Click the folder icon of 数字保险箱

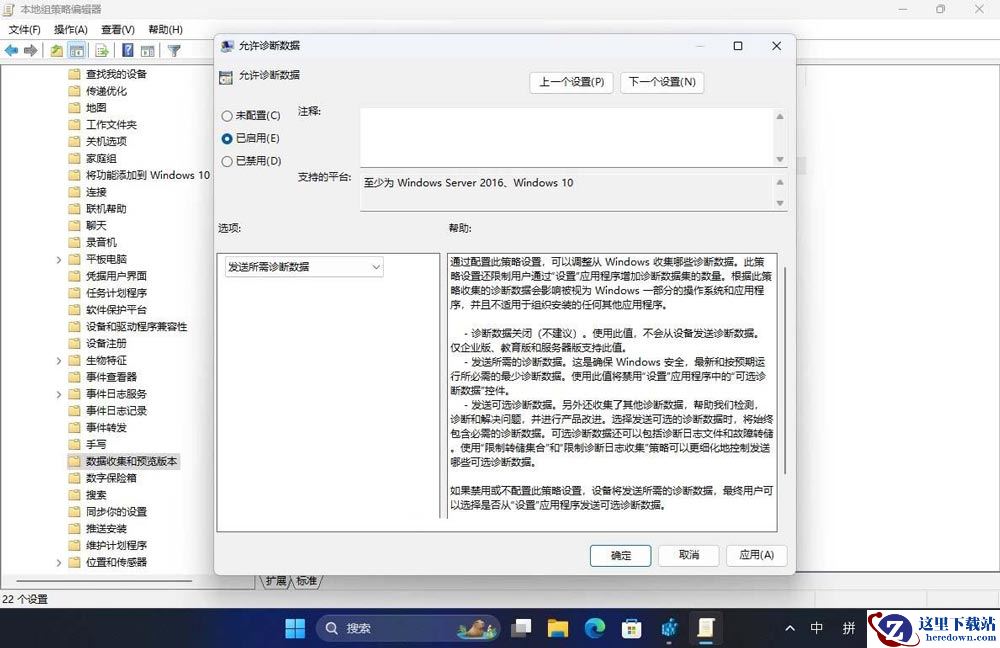tap(74, 478)
